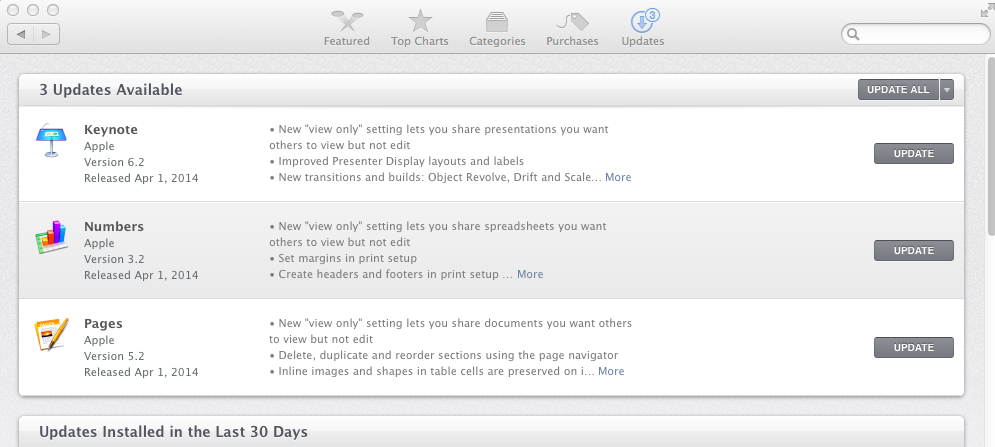Go forward with the right arrow button

47,34
